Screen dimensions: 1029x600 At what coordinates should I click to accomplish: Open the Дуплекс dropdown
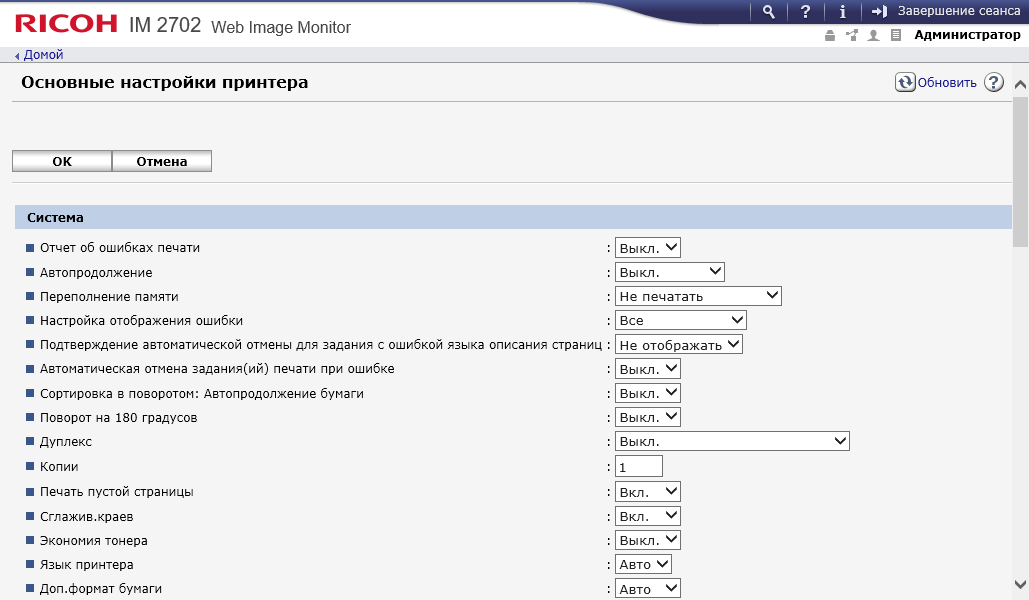731,441
